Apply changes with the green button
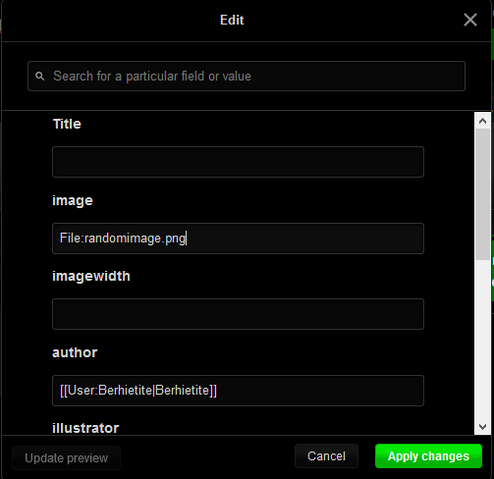The width and height of the screenshot is (494, 479). pyautogui.click(x=428, y=456)
